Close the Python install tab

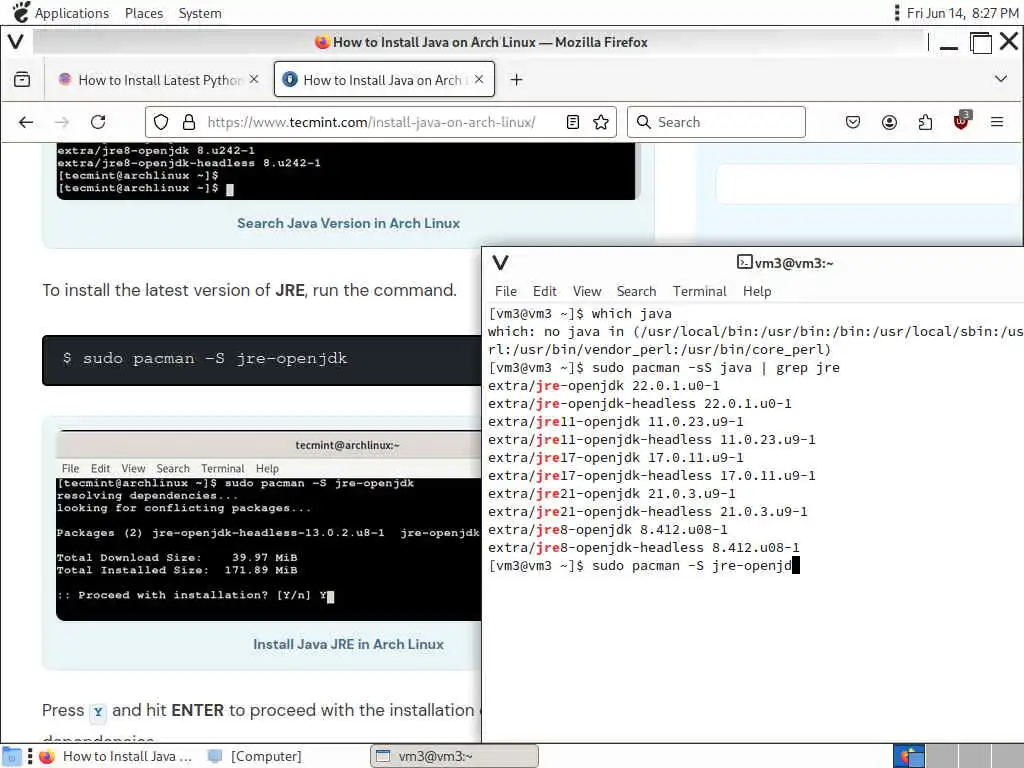tap(254, 79)
